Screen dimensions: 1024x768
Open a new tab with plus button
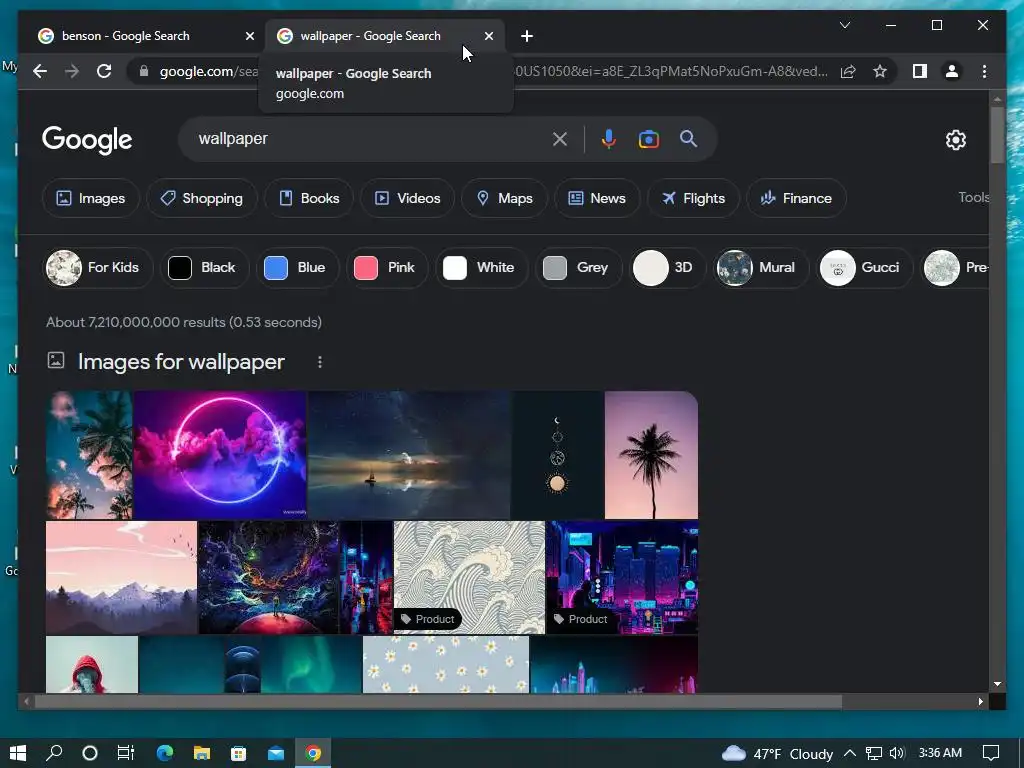tap(527, 36)
